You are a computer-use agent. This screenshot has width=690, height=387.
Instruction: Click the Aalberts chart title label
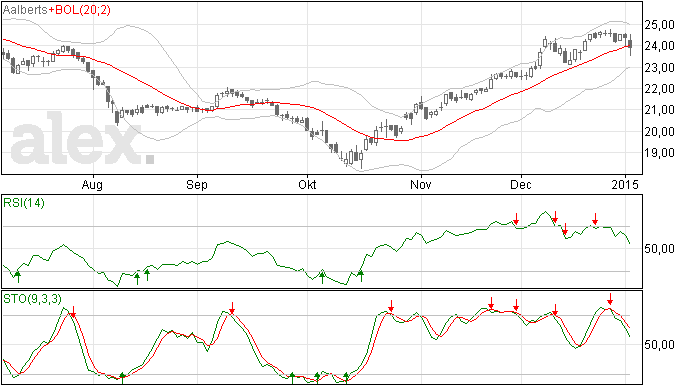pyautogui.click(x=25, y=10)
